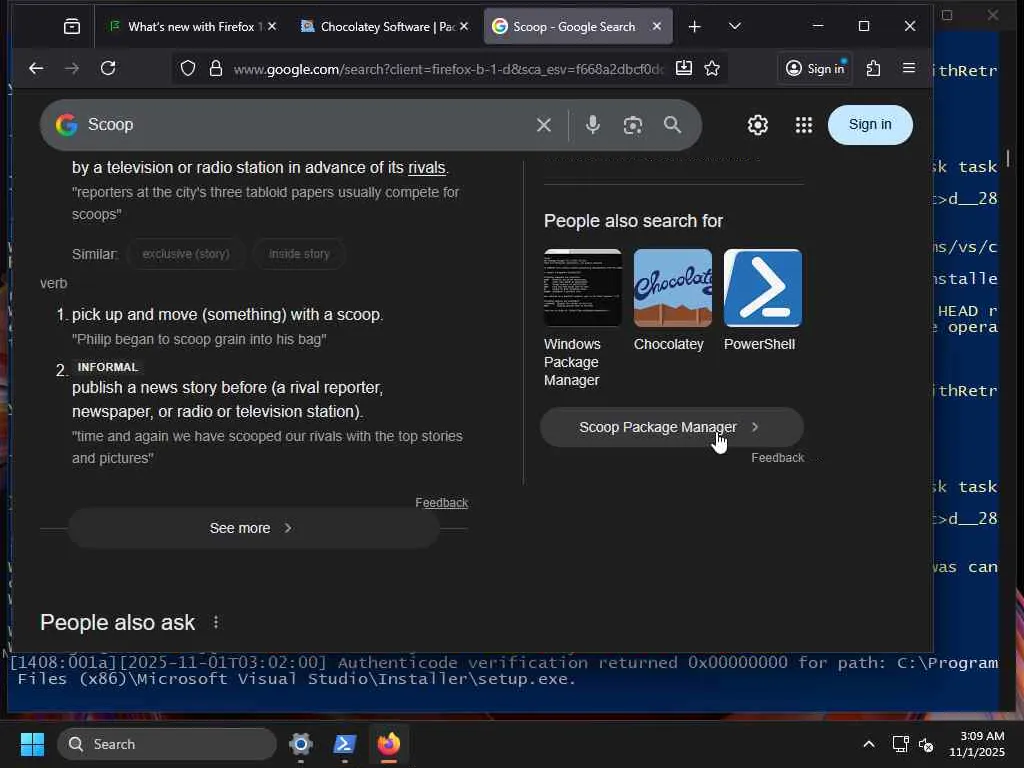
Task: Open the Firefox hamburger menu
Action: click(x=908, y=69)
